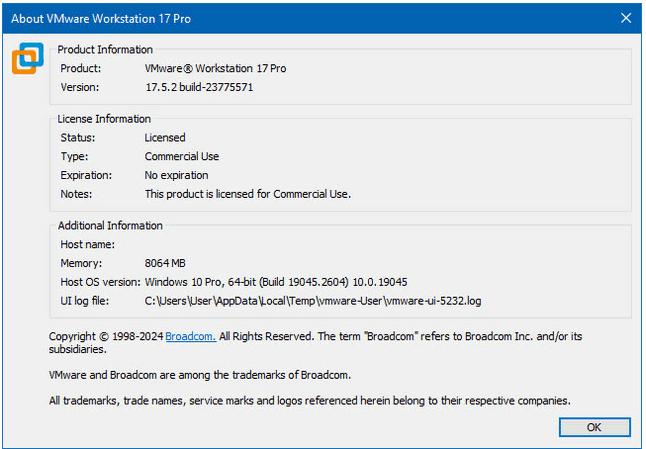Close the About VMware Workstation dialog
Viewport: 646px width, 449px height.
point(625,17)
